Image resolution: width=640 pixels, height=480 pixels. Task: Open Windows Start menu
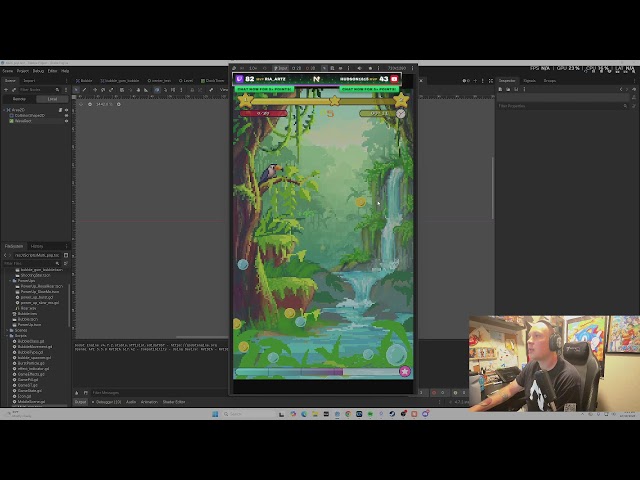point(215,414)
